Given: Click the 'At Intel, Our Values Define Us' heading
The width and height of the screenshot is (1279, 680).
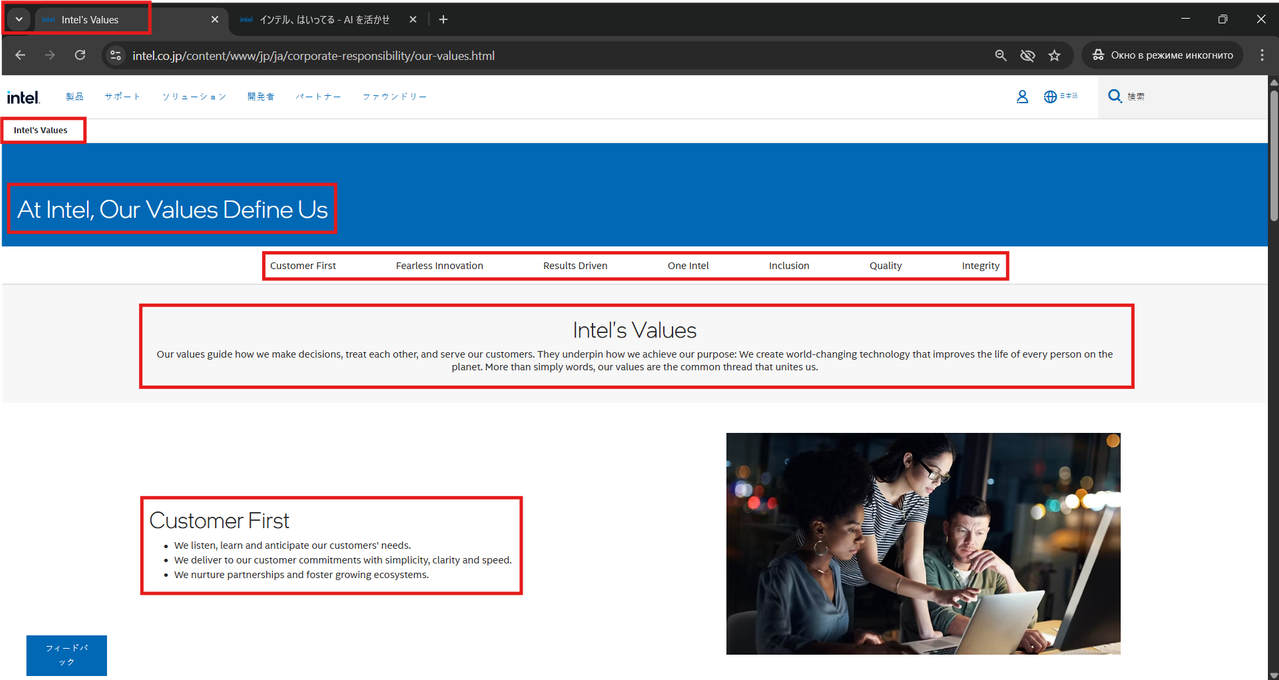Looking at the screenshot, I should coord(172,209).
